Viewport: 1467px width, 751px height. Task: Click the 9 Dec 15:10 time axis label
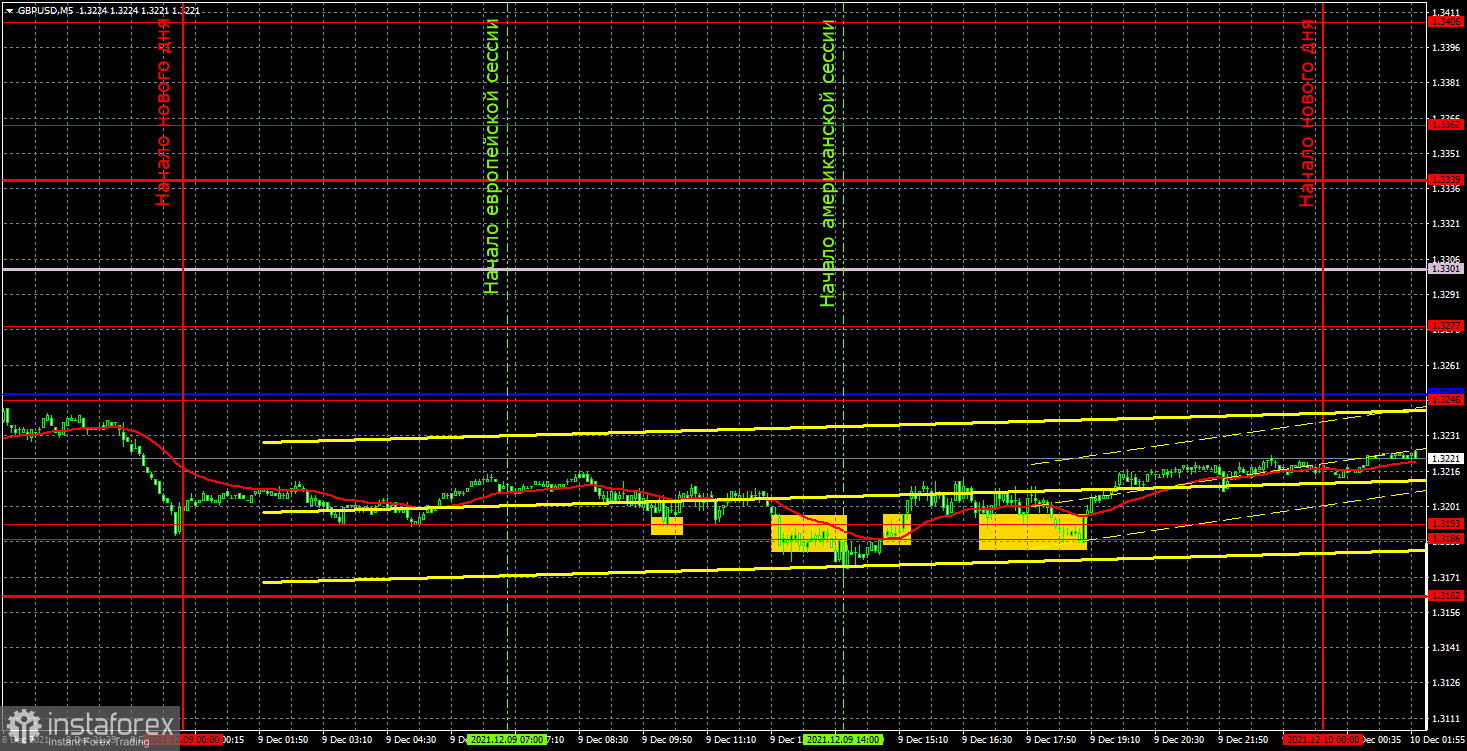(x=923, y=740)
